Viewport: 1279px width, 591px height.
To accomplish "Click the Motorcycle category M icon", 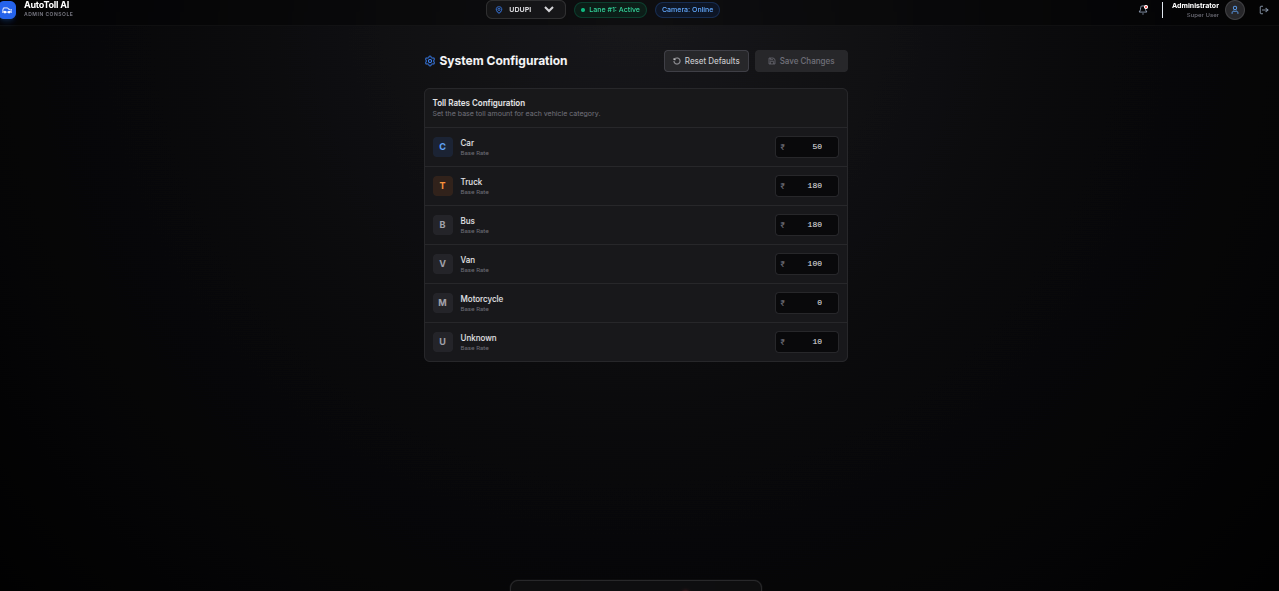I will tap(443, 303).
